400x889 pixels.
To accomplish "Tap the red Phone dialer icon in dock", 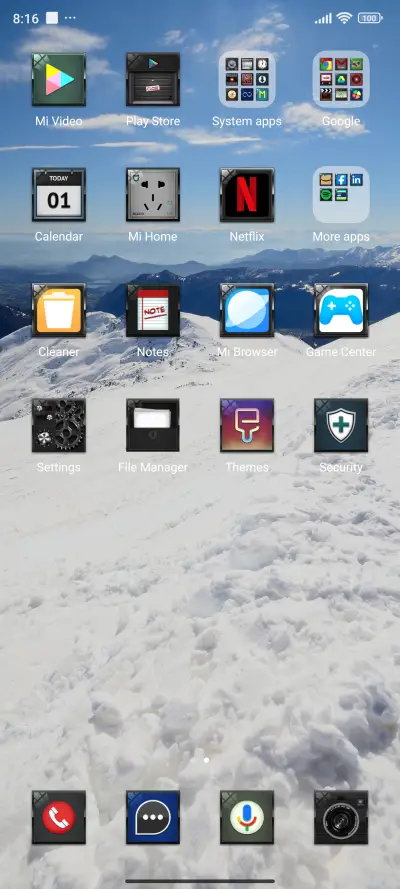I will (x=58, y=818).
